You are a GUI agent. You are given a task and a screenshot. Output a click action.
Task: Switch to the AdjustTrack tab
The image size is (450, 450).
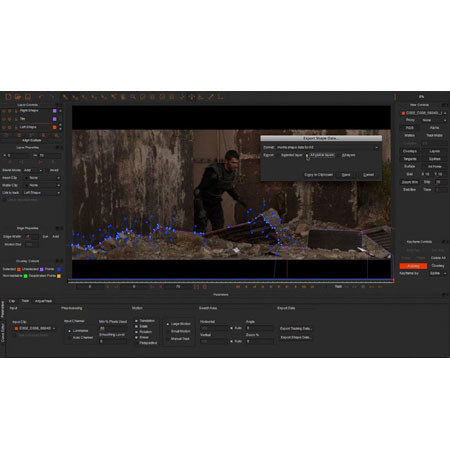44,301
